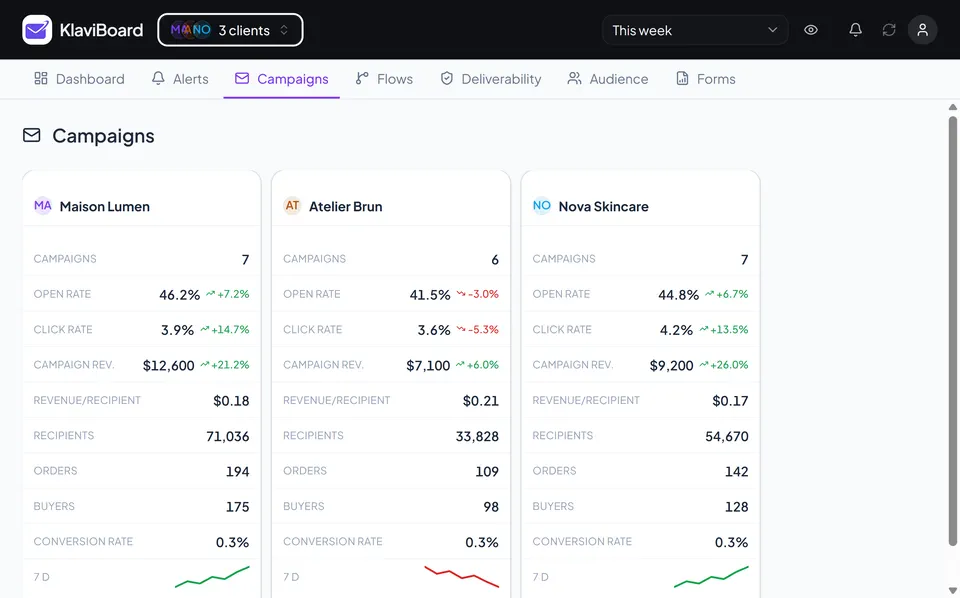Click the envelope icon beside Campaigns heading

32,135
